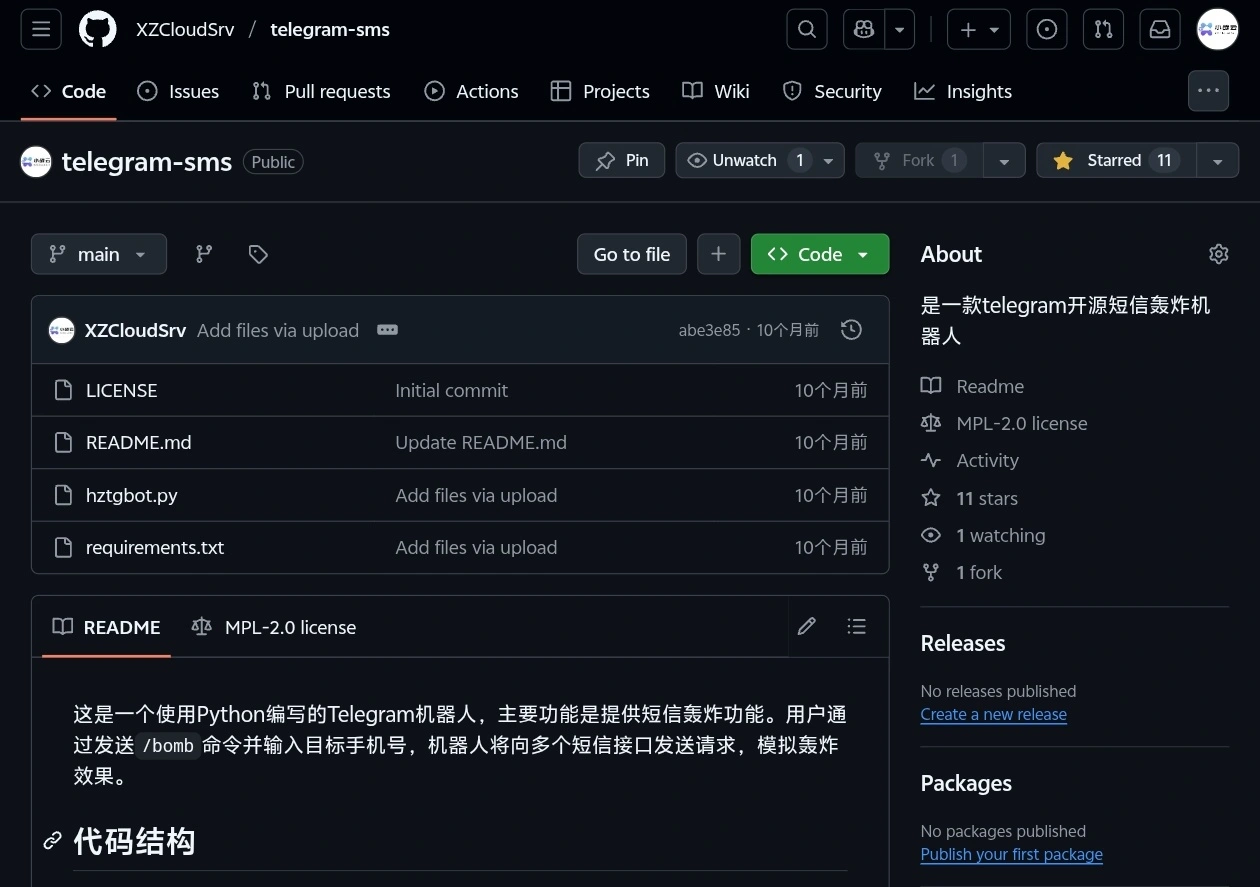The height and width of the screenshot is (887, 1260).
Task: Open your notifications inbox
Action: 1159,29
